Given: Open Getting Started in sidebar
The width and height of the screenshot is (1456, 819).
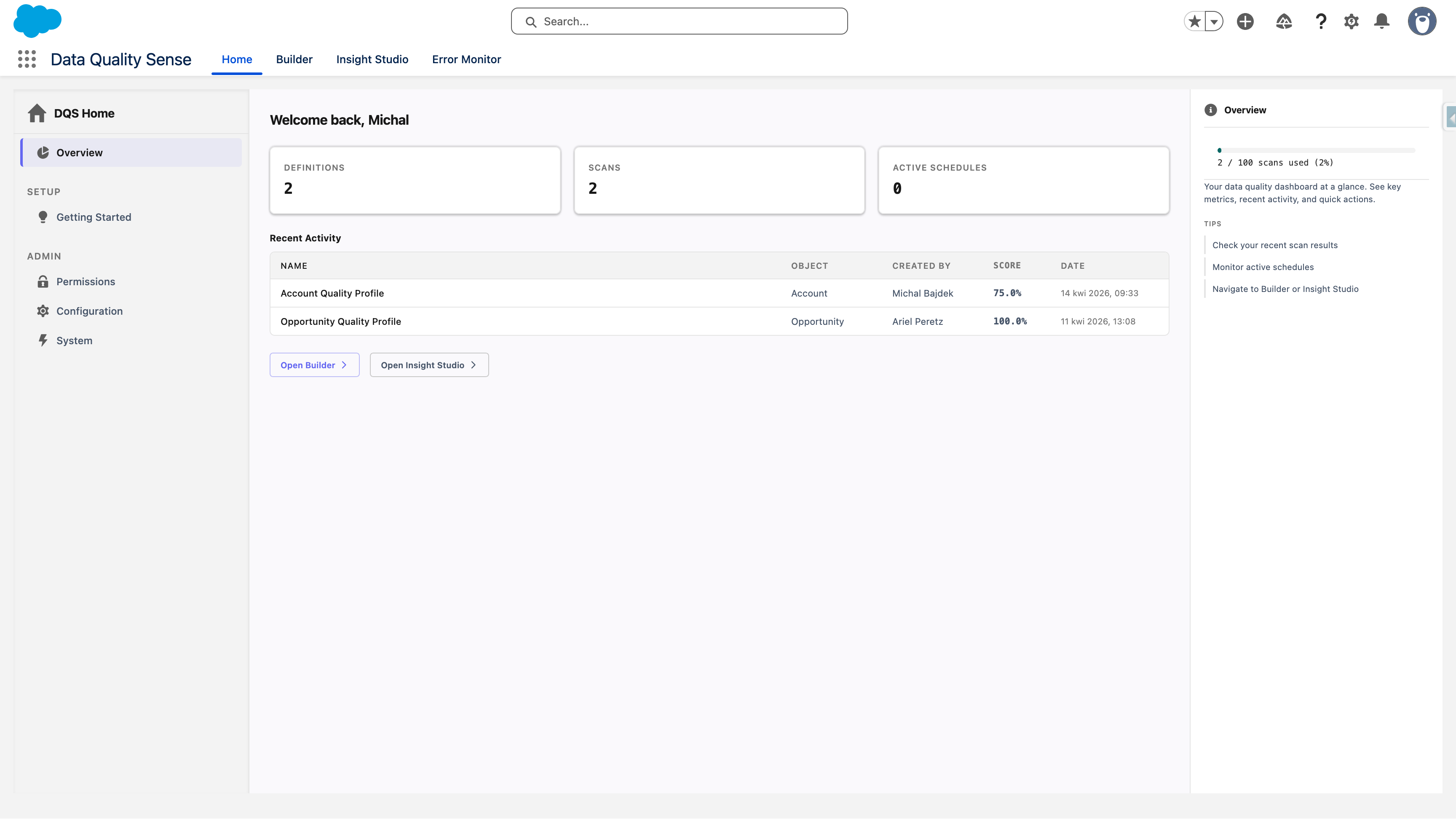Looking at the screenshot, I should pos(93,217).
